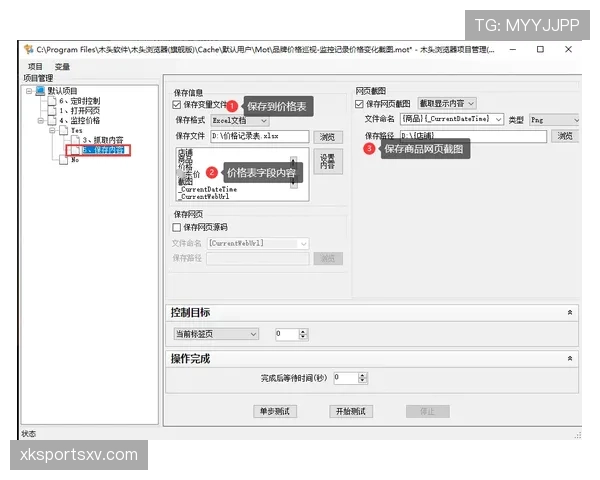Screen dimensions: 600x480
Task: Click the 保存文件 path field
Action: [259, 137]
